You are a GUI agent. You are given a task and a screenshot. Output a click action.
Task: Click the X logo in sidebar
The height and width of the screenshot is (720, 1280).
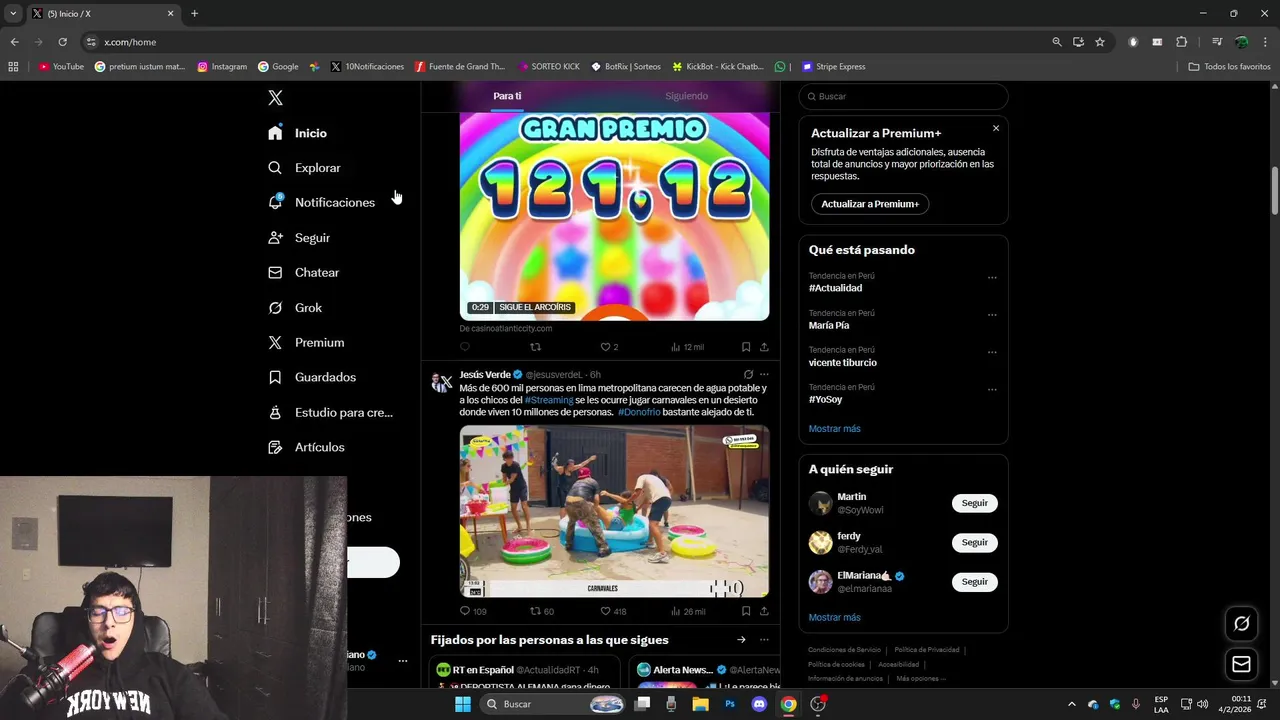(275, 97)
